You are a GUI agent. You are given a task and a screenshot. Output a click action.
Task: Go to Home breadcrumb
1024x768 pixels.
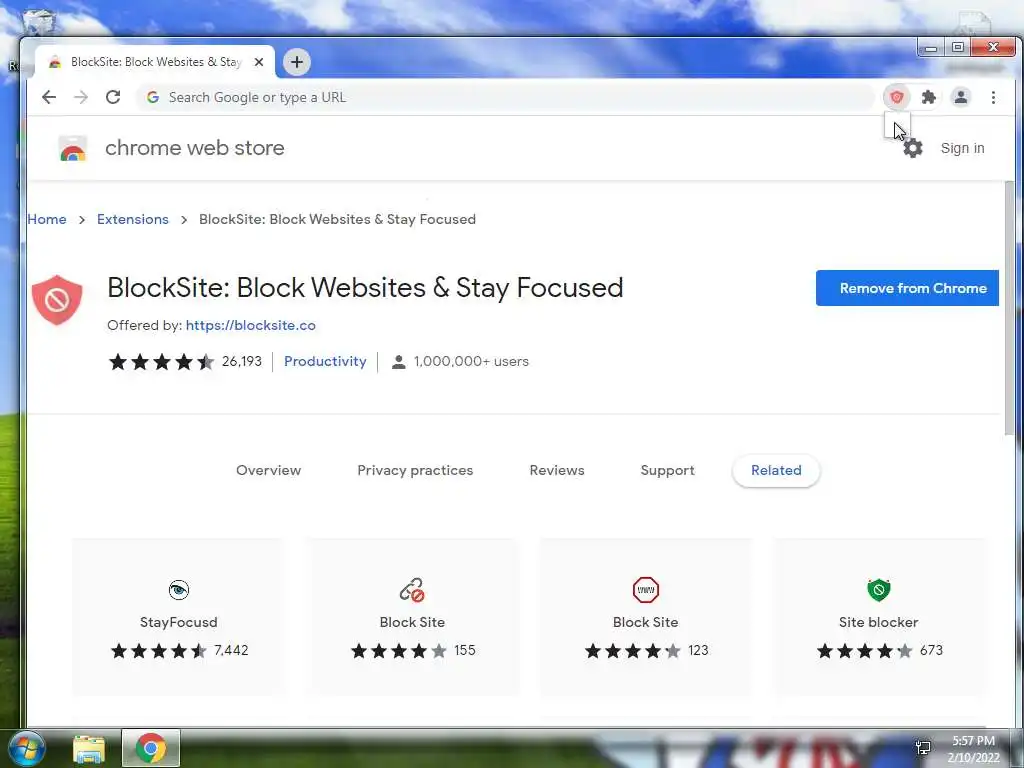pos(47,219)
